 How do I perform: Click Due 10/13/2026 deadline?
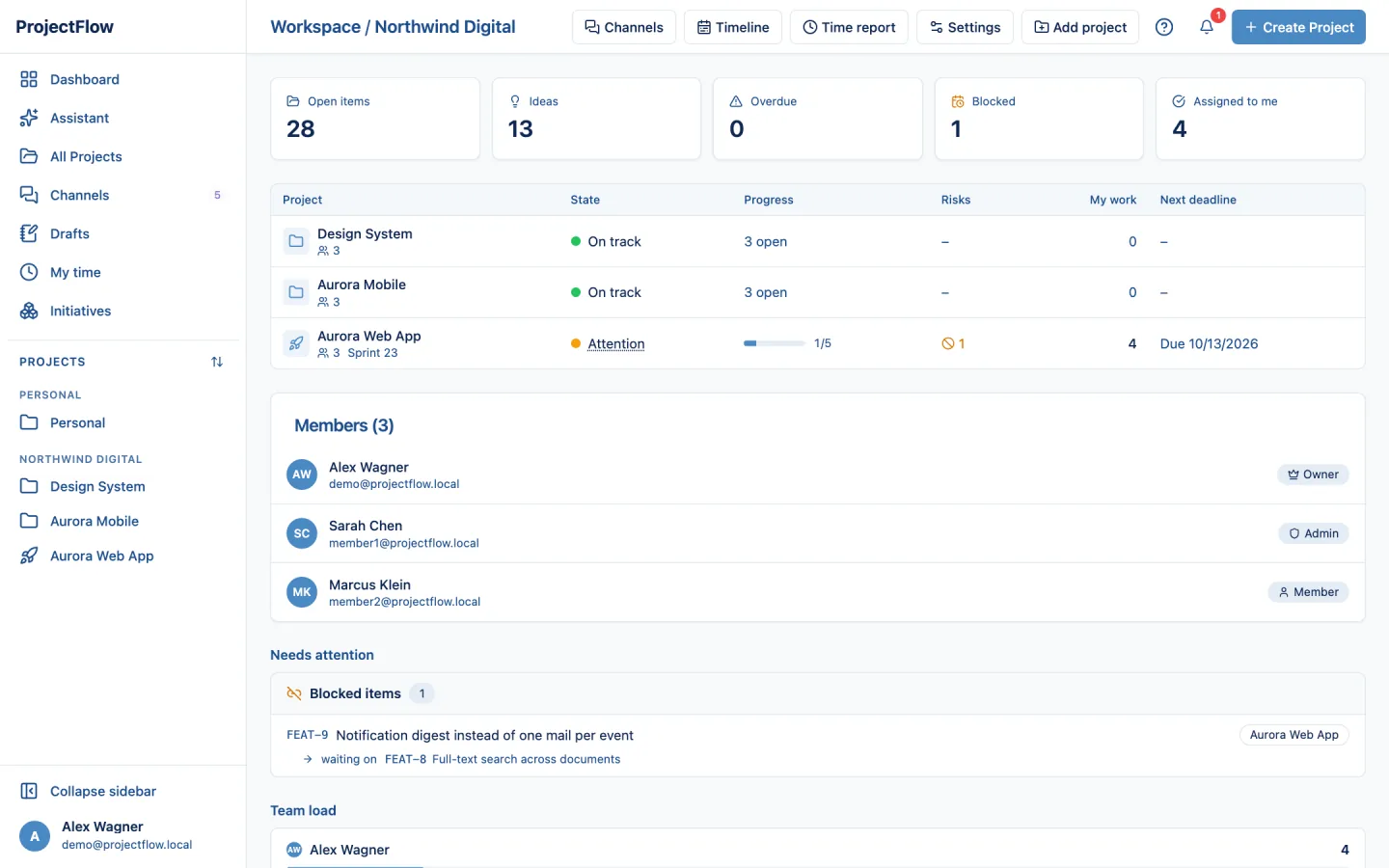pyautogui.click(x=1209, y=343)
